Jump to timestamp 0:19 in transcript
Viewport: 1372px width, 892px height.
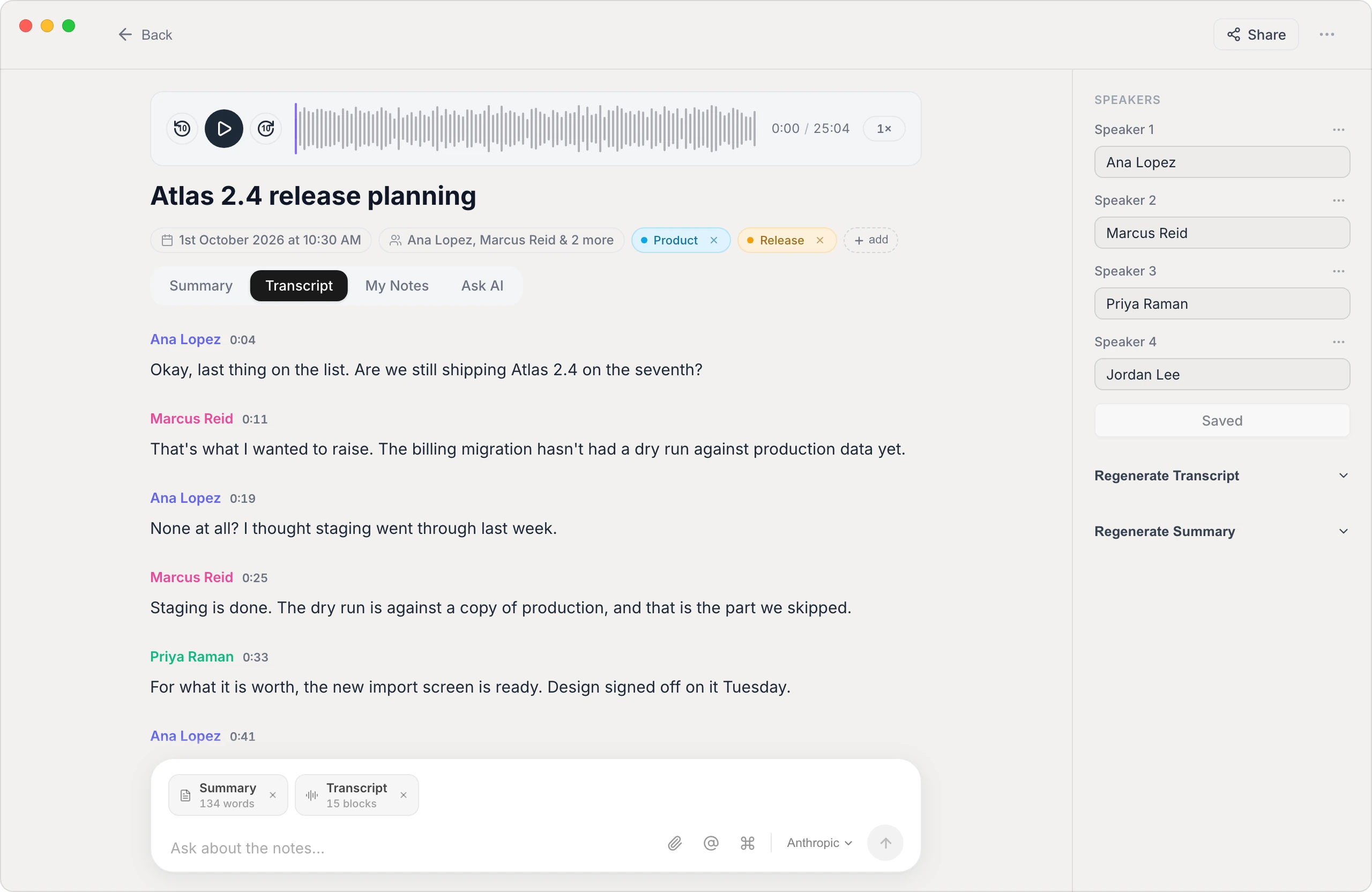pyautogui.click(x=243, y=498)
